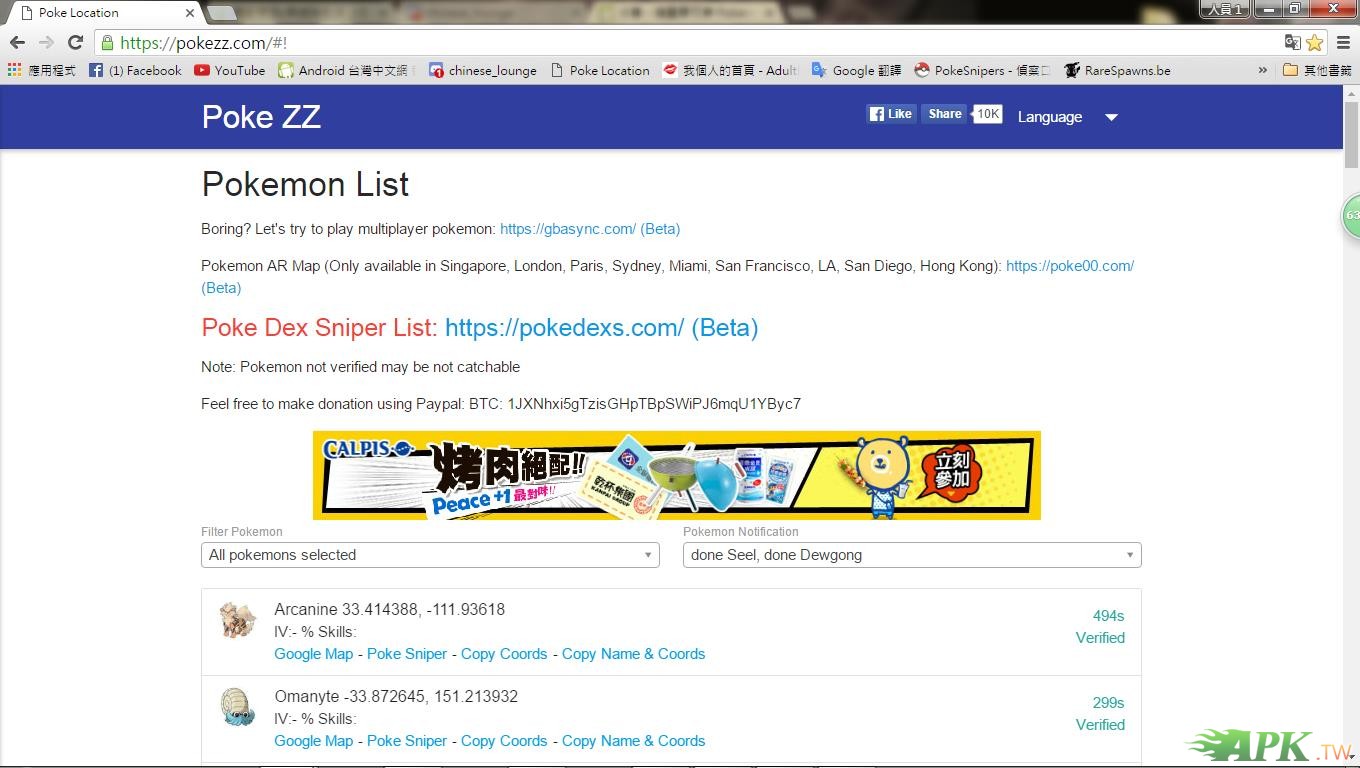1360x768 pixels.
Task: Click the Omanyte coordinates text
Action: tap(430, 697)
